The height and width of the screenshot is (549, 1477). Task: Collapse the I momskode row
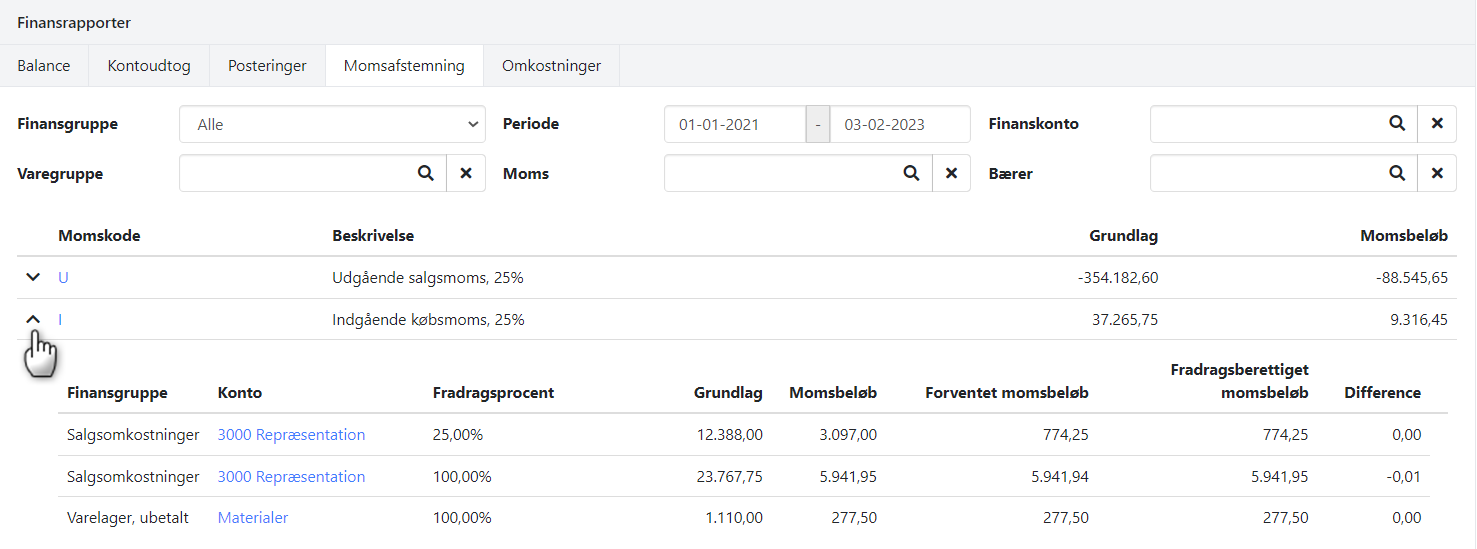tap(32, 319)
